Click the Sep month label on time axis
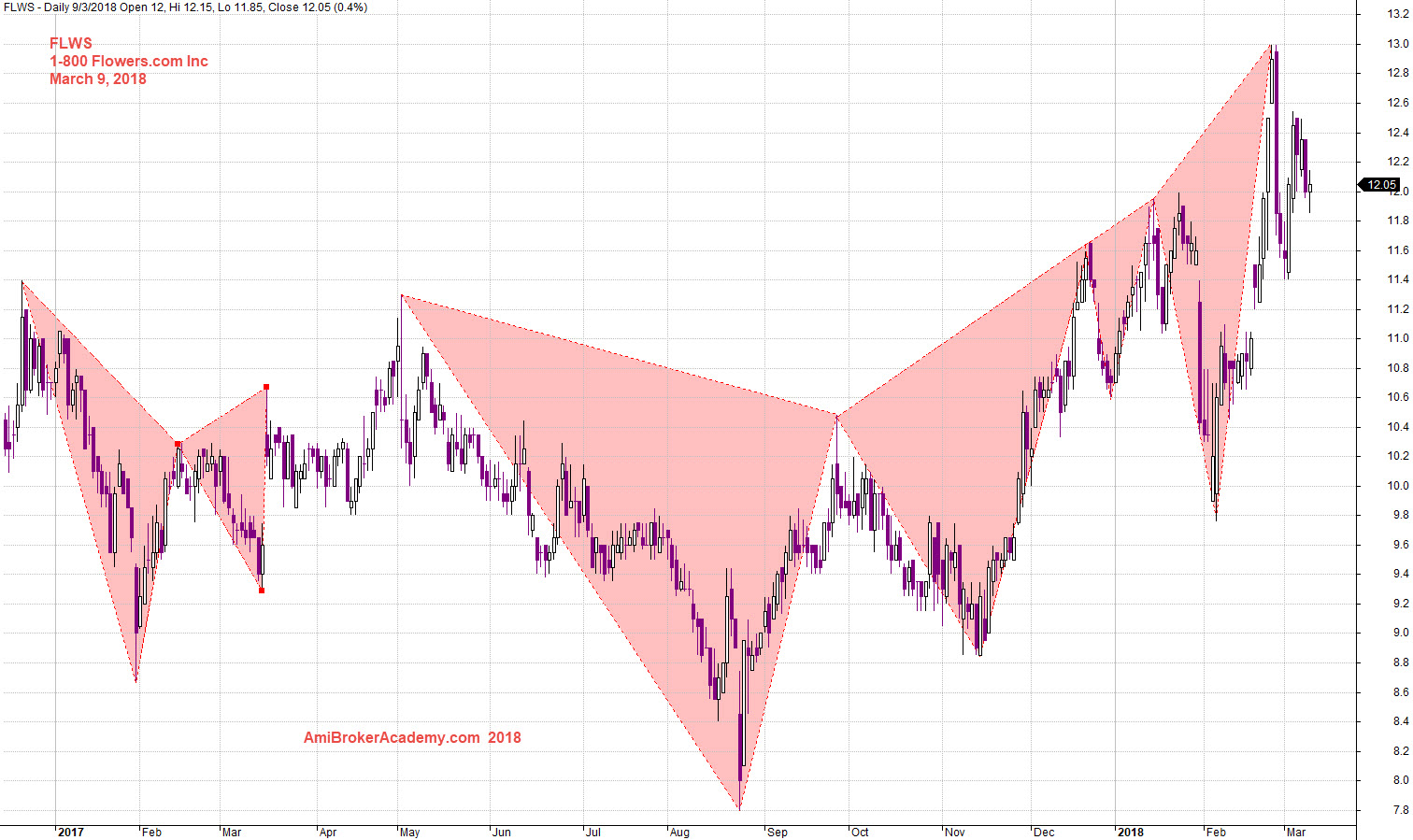This screenshot has width=1413, height=840. tap(778, 833)
